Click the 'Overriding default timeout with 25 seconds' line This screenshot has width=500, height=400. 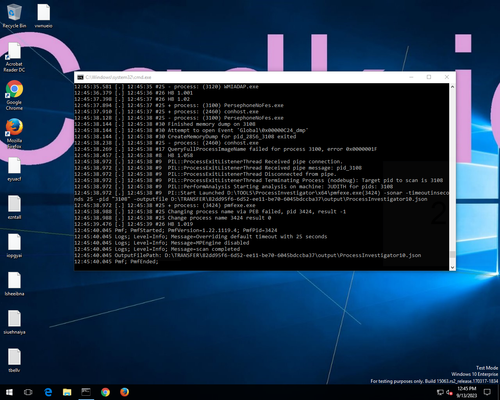tap(201, 237)
